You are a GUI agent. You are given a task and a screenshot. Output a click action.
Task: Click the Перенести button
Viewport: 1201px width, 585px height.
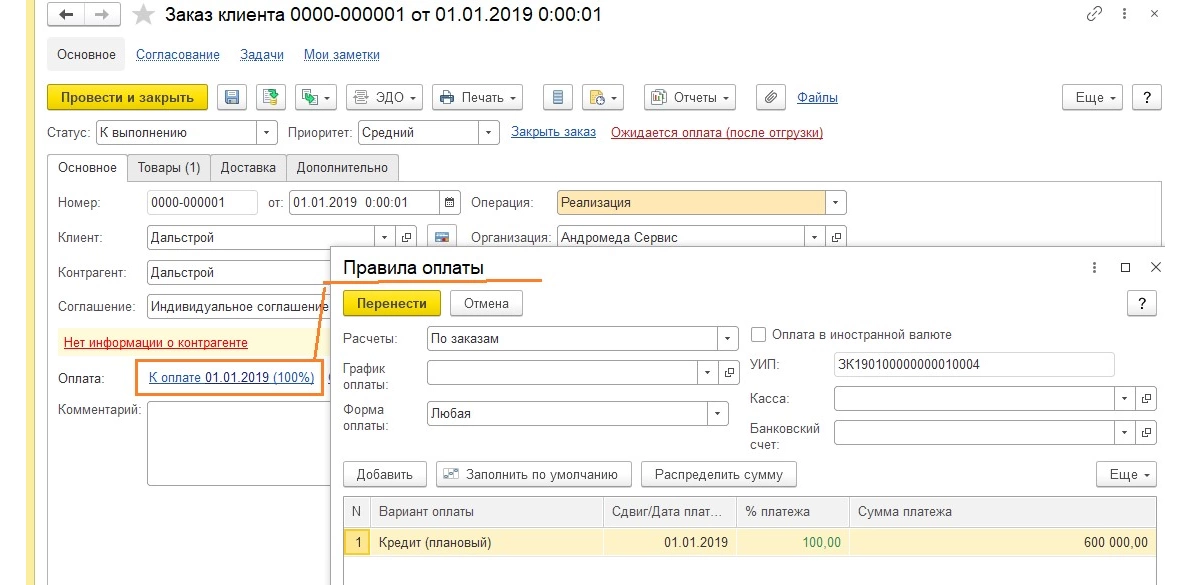coord(392,304)
